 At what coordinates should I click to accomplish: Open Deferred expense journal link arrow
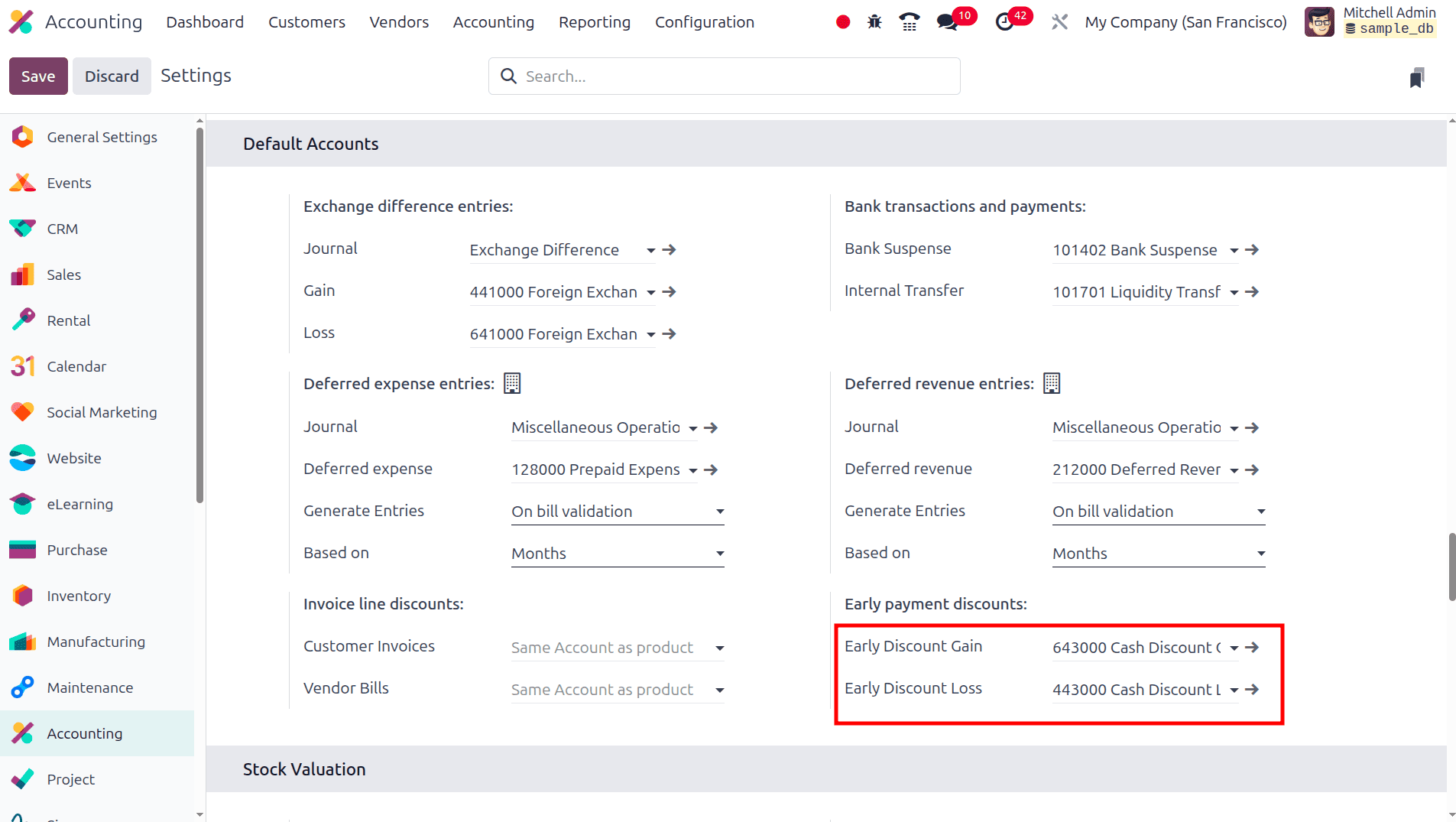[x=711, y=427]
